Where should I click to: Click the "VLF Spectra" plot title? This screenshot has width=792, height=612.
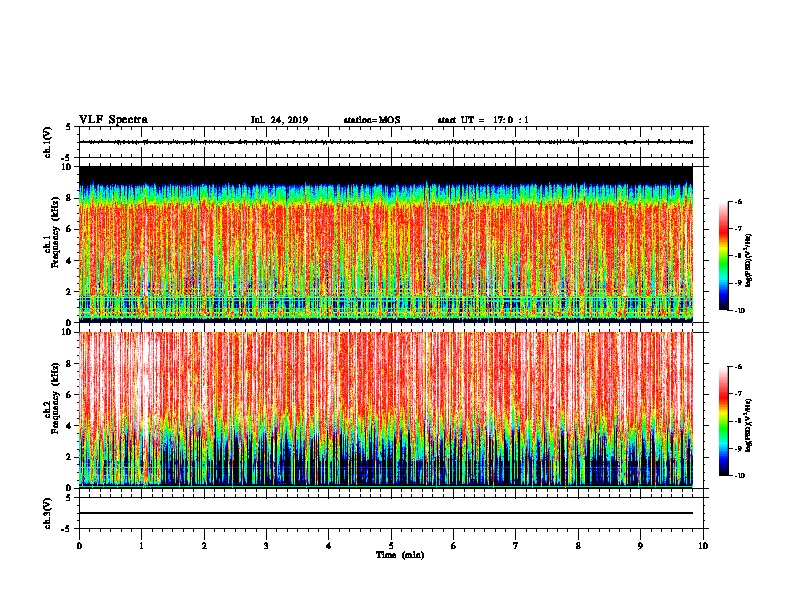tap(114, 120)
